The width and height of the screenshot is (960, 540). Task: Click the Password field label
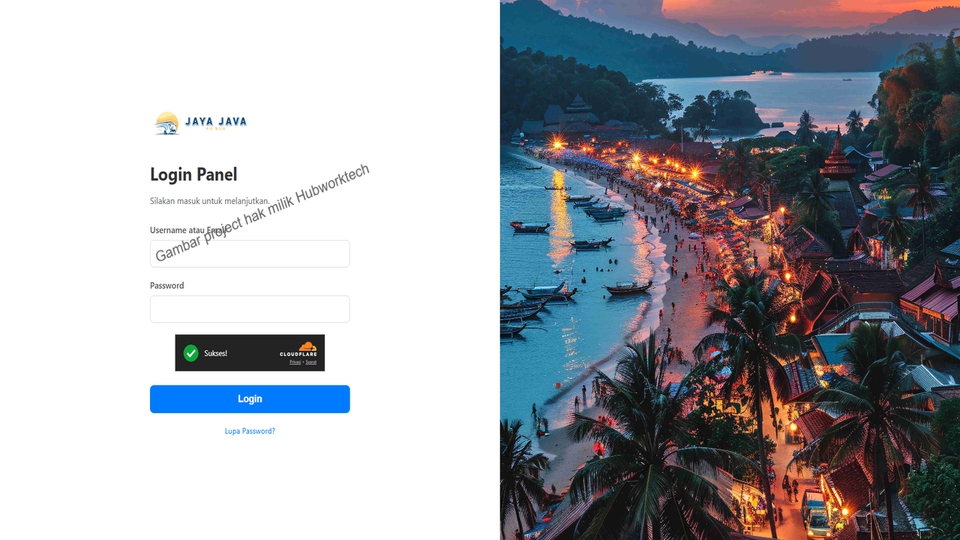click(x=167, y=286)
